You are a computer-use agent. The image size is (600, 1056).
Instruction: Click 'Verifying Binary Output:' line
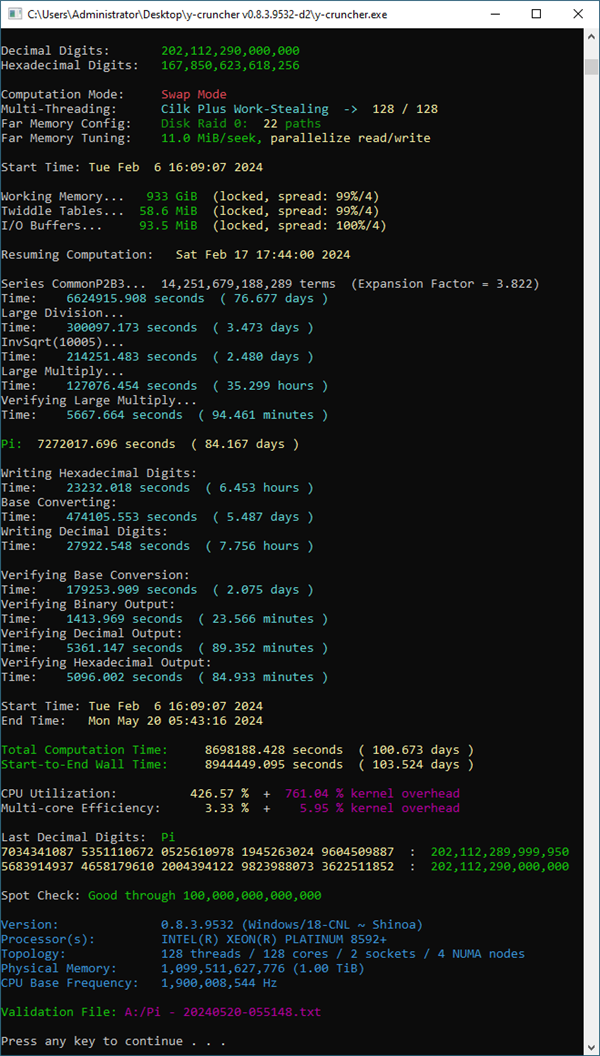coord(88,604)
